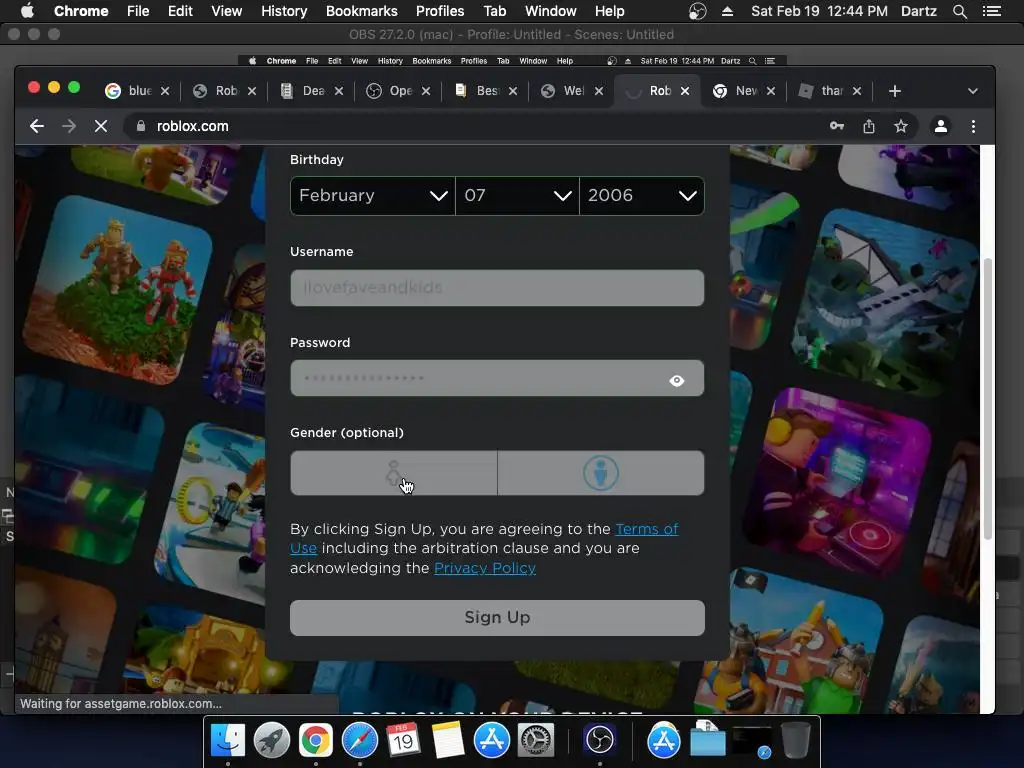
Task: Open App Store from the Dock
Action: (491, 741)
